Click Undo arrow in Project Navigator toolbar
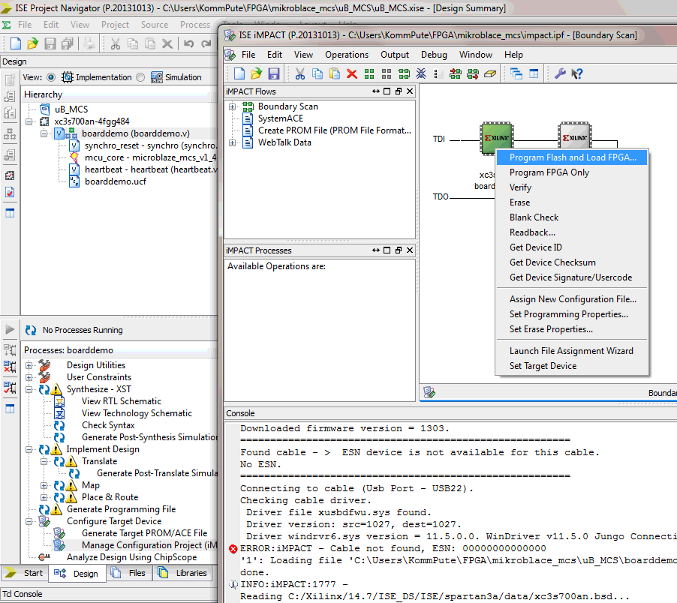 pyautogui.click(x=189, y=44)
